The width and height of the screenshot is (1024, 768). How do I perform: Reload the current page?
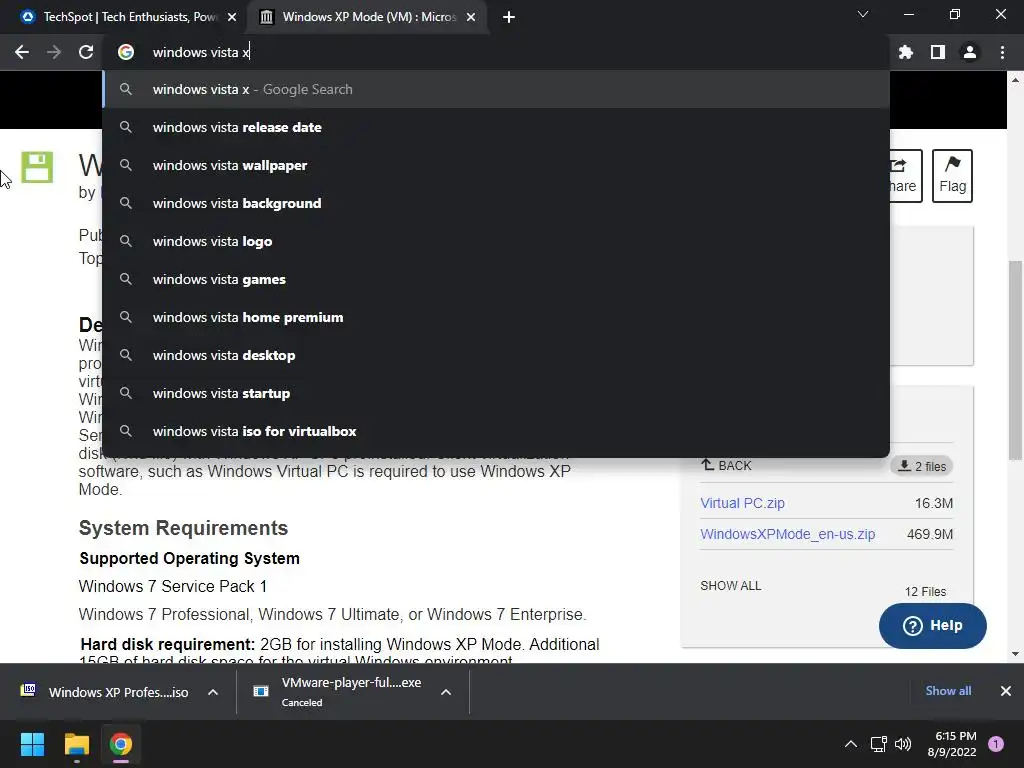(x=86, y=52)
